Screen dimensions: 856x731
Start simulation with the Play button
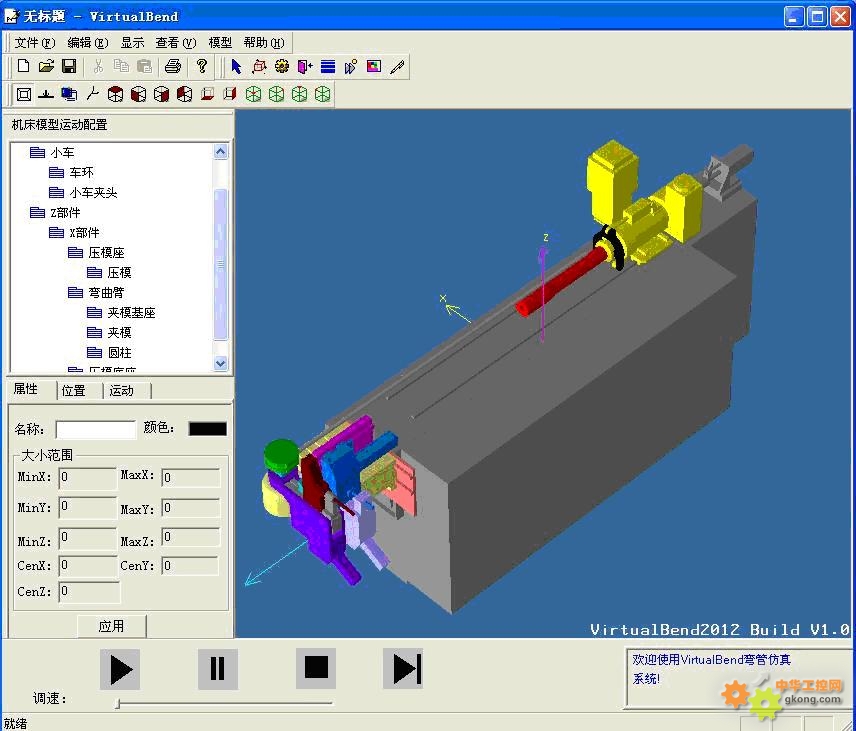point(120,669)
